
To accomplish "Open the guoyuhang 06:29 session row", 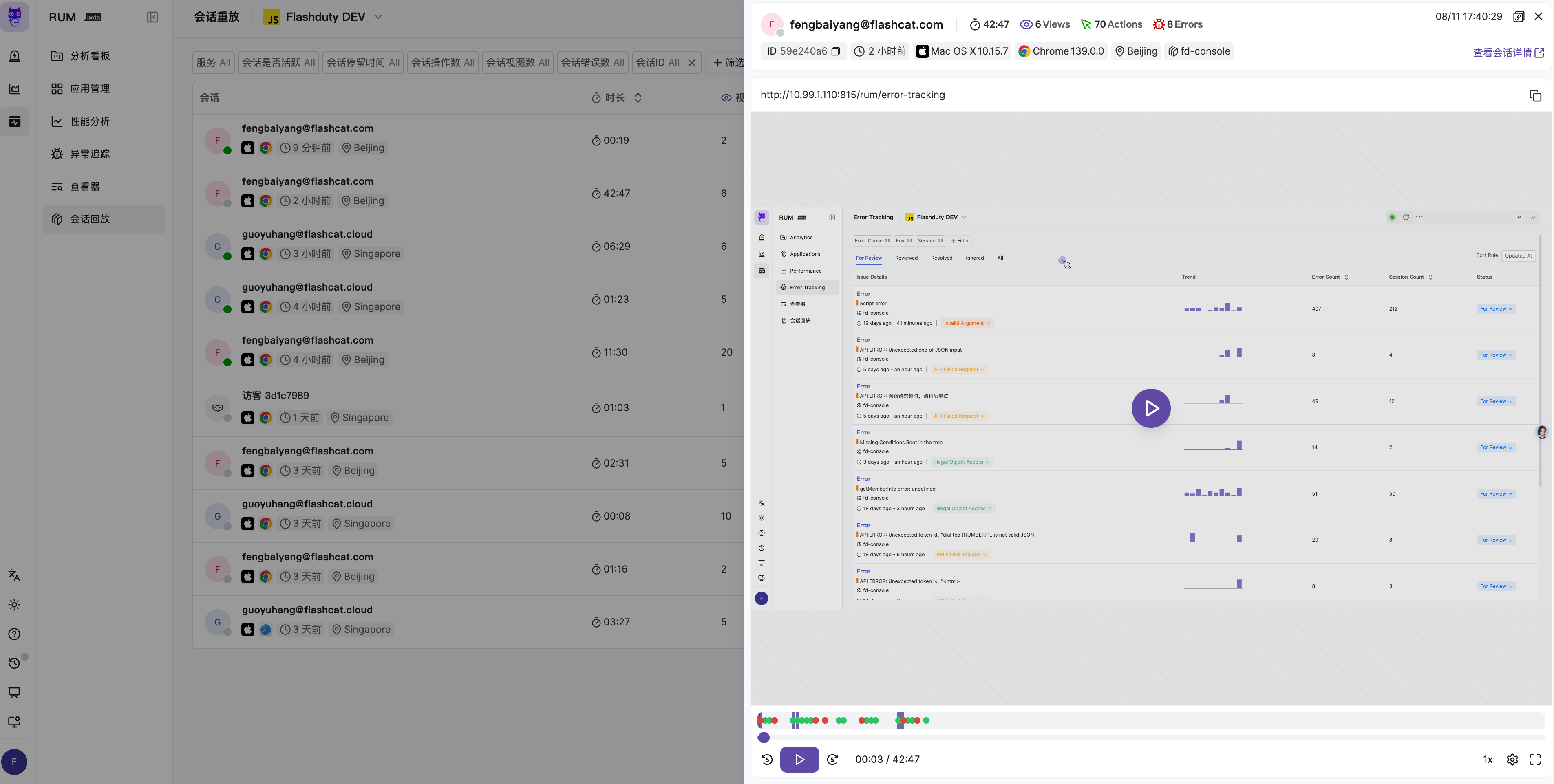I will click(468, 247).
